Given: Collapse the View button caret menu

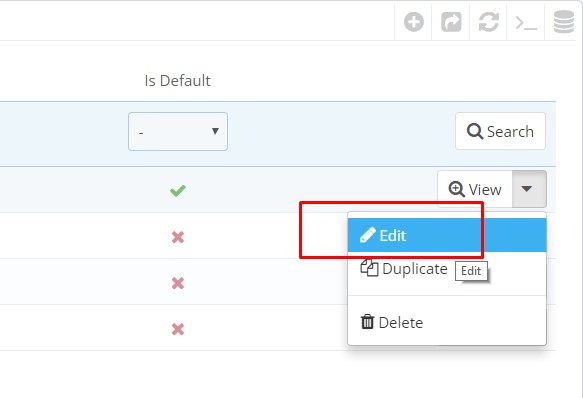Looking at the screenshot, I should tap(529, 189).
